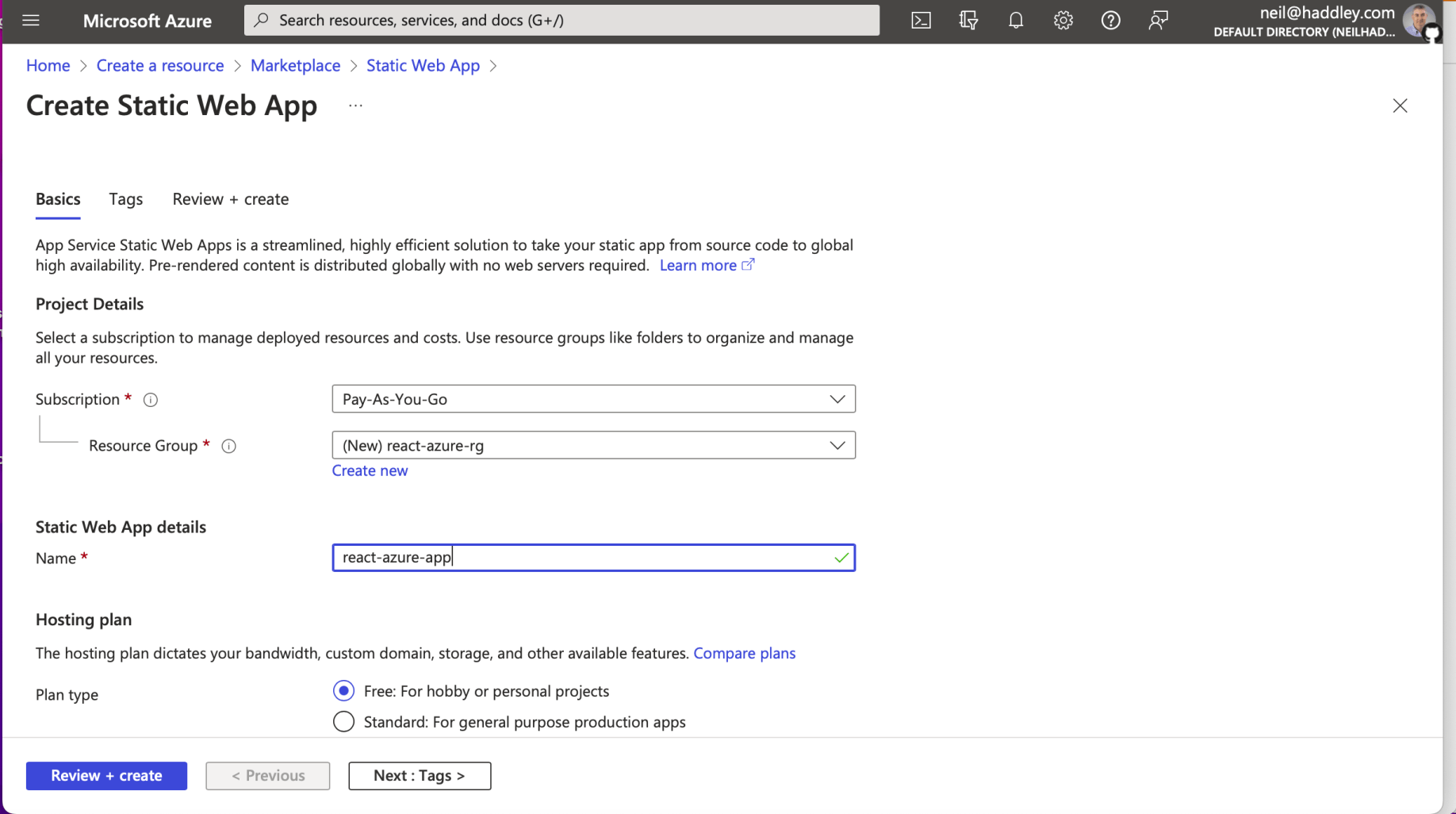1456x814 pixels.
Task: Select the Free plan type option
Action: 343,691
